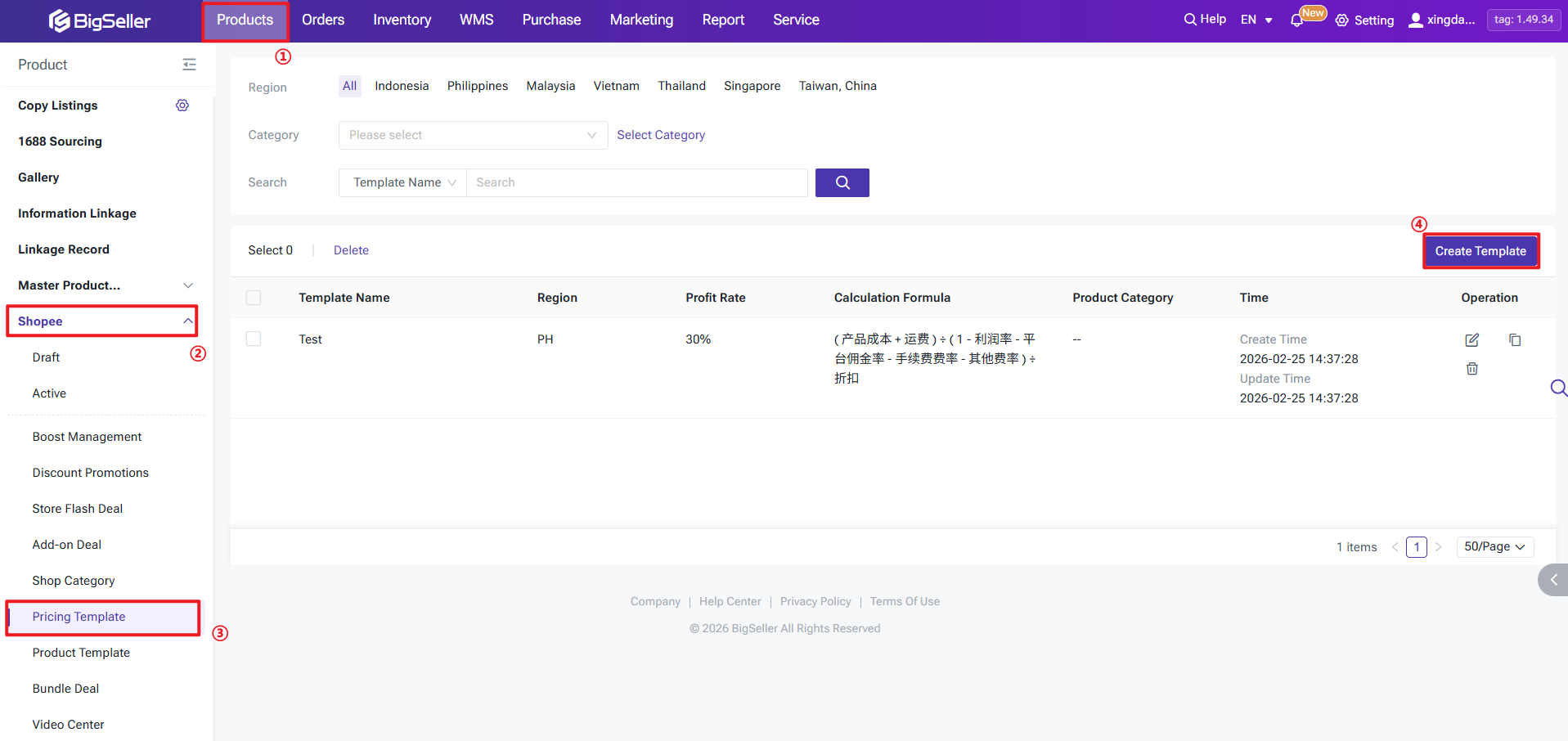Click the BigSeller logo
Image resolution: width=1568 pixels, height=741 pixels.
pos(100,20)
